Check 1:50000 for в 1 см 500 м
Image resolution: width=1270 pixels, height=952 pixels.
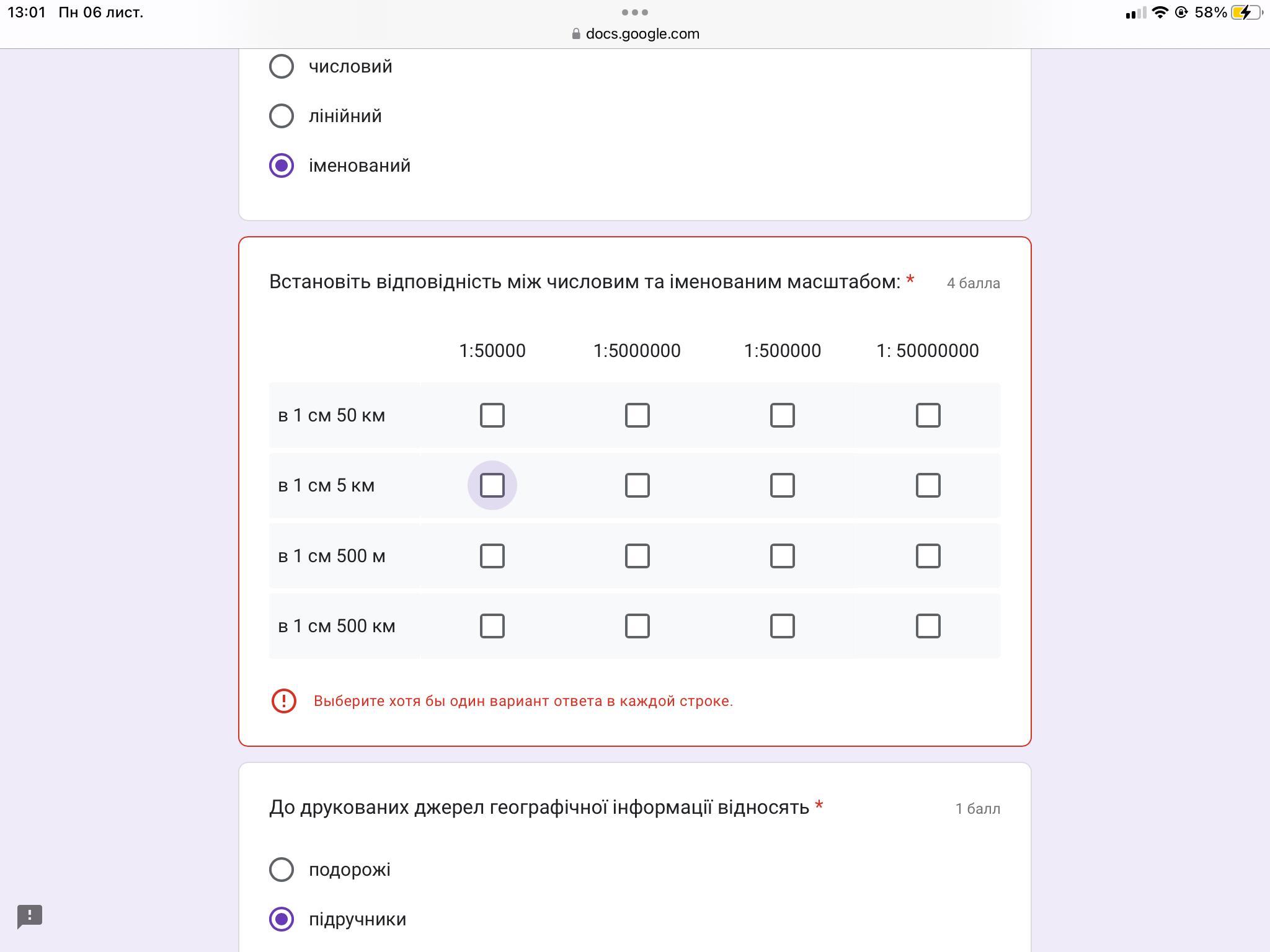click(492, 556)
